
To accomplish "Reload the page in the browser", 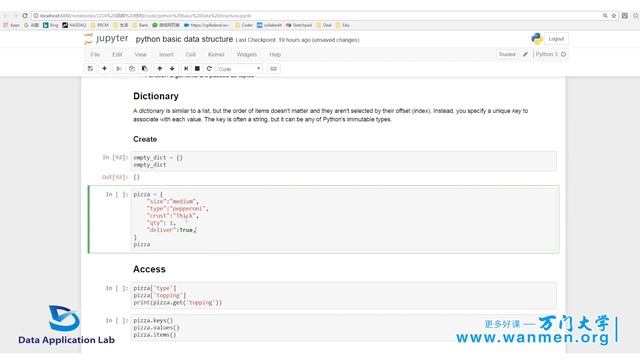I will click(x=25, y=16).
